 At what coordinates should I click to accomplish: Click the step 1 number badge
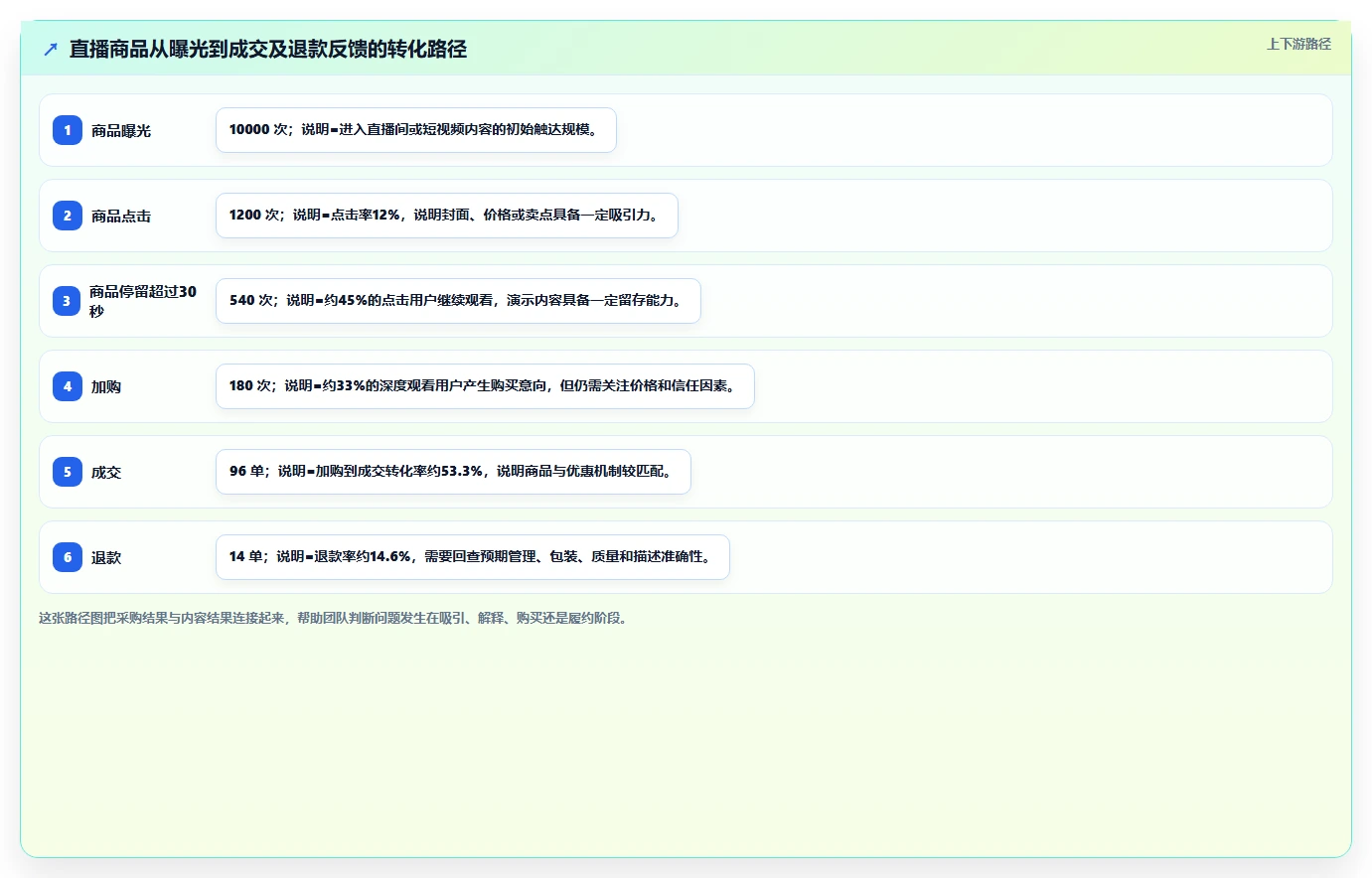coord(68,130)
